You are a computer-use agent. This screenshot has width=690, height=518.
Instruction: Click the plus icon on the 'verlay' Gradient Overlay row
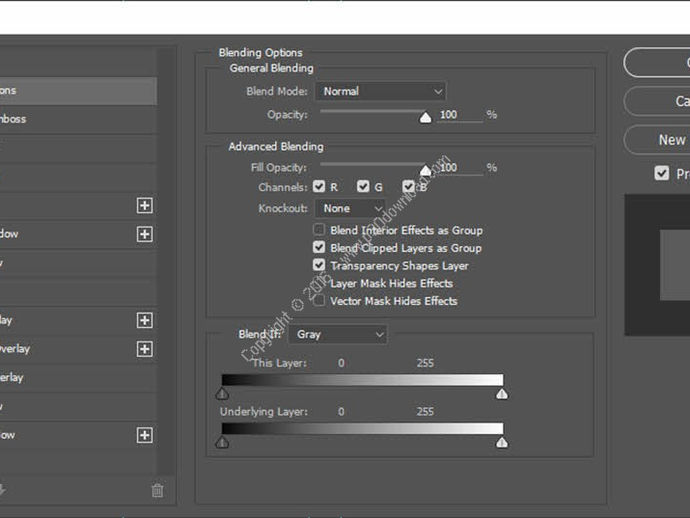(x=144, y=349)
